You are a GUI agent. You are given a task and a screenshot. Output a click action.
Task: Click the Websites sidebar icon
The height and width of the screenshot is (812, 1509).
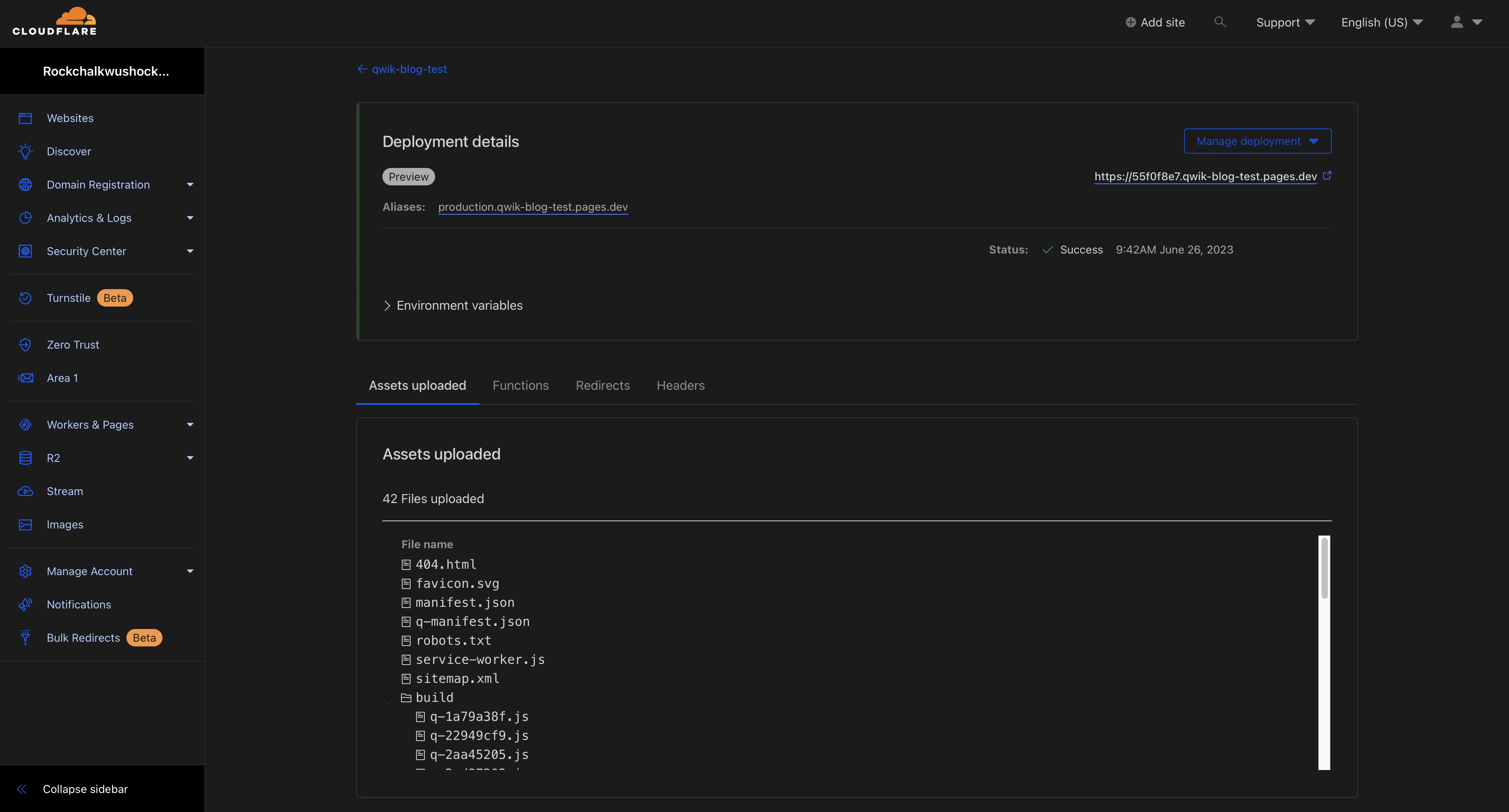(x=25, y=118)
